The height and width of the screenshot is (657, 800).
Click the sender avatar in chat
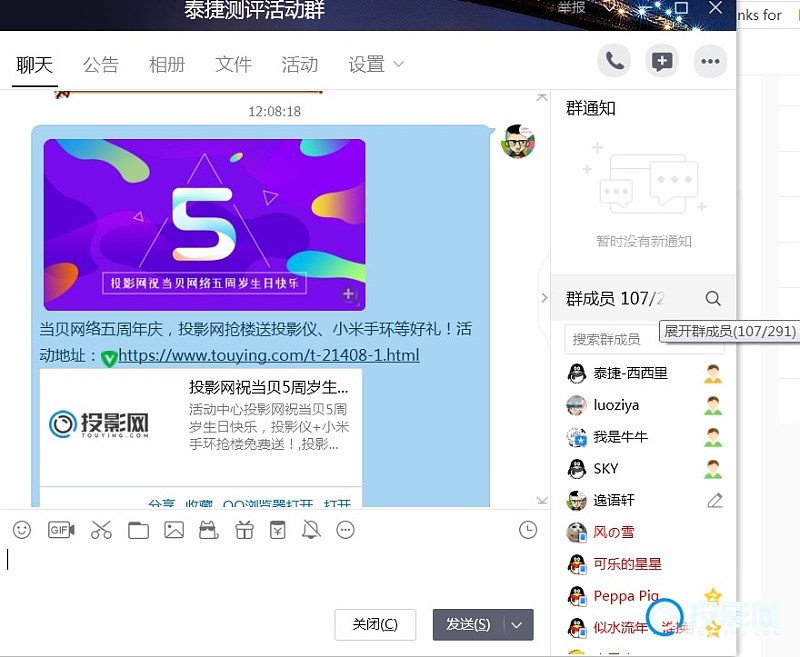coord(518,141)
